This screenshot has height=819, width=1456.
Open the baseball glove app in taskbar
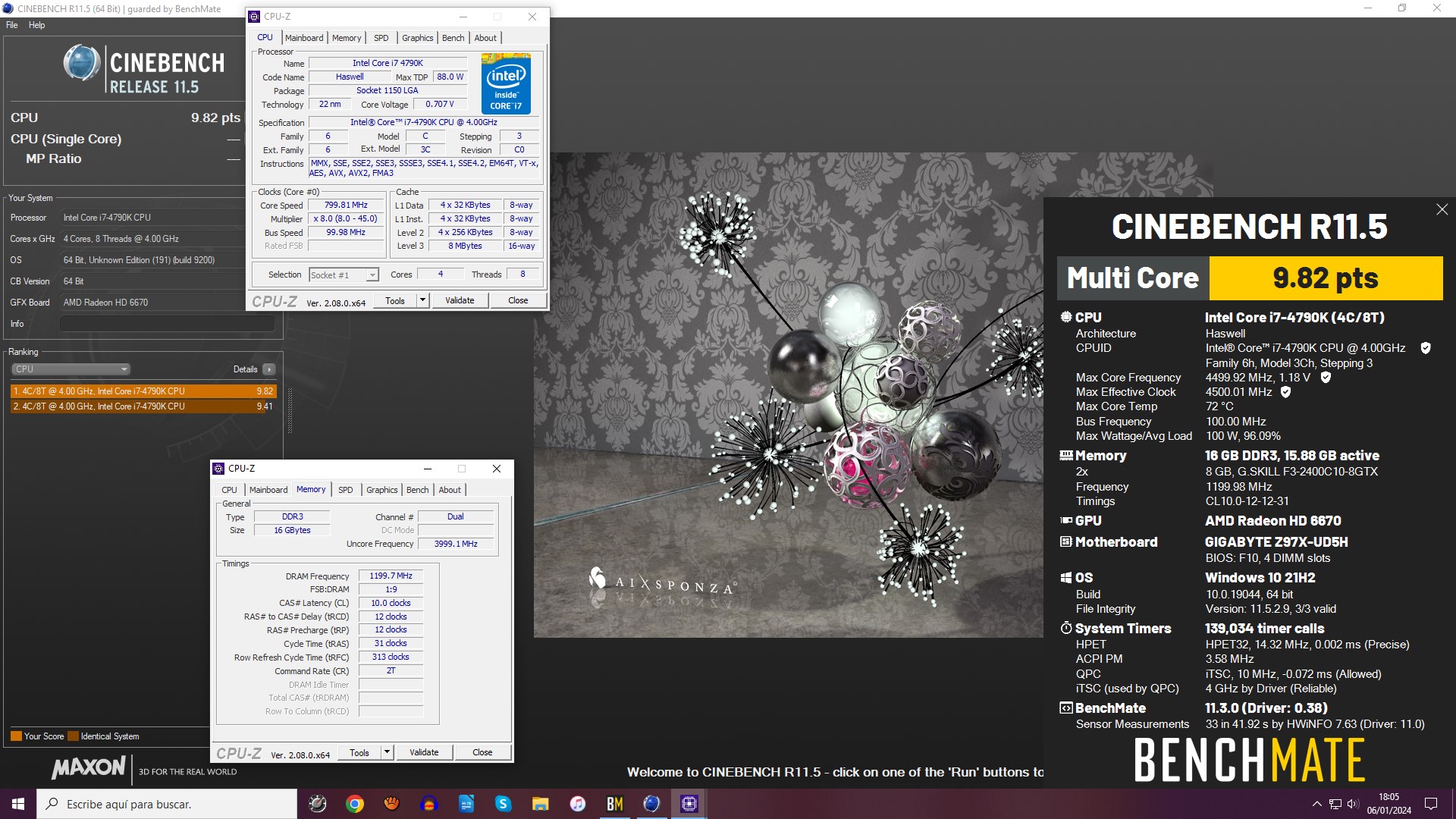coord(392,804)
